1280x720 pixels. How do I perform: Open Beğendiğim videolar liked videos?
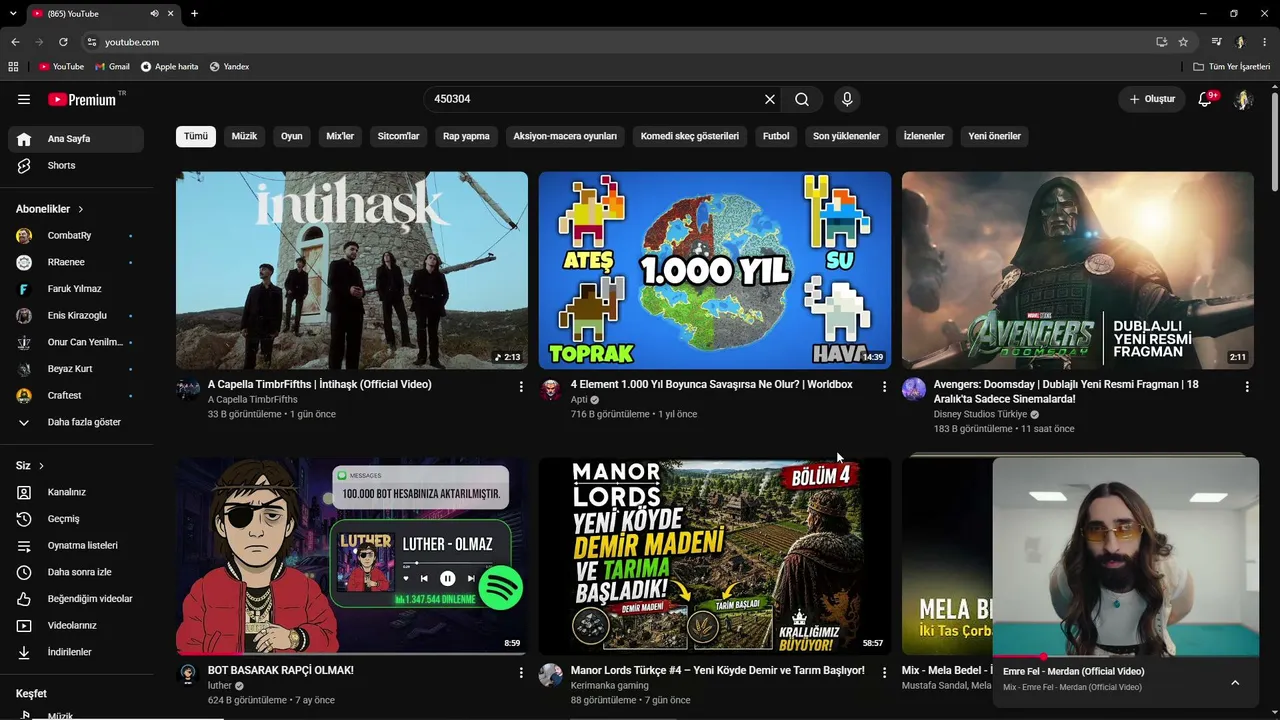click(76, 599)
